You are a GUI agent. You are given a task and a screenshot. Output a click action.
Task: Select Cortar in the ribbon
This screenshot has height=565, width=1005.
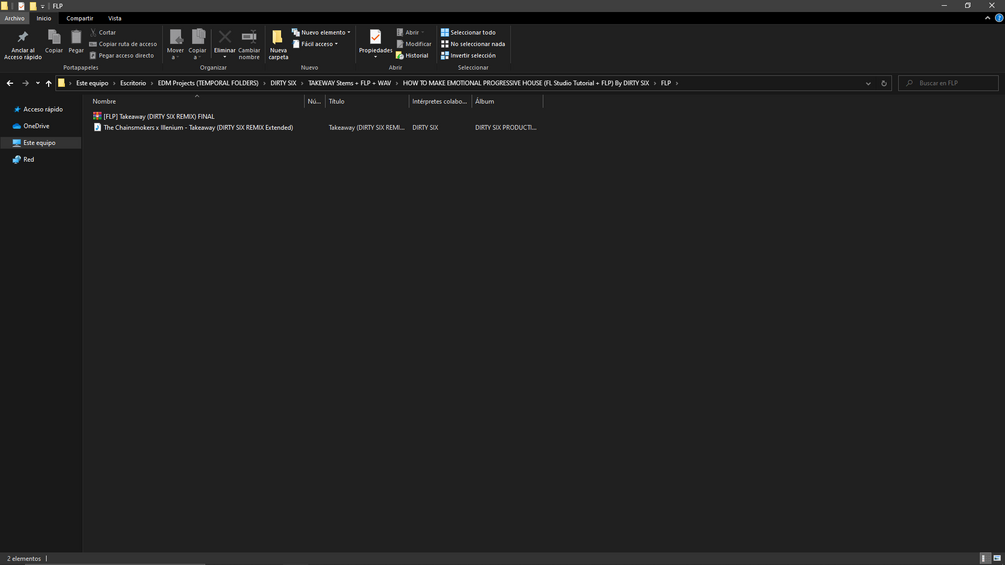tap(103, 32)
